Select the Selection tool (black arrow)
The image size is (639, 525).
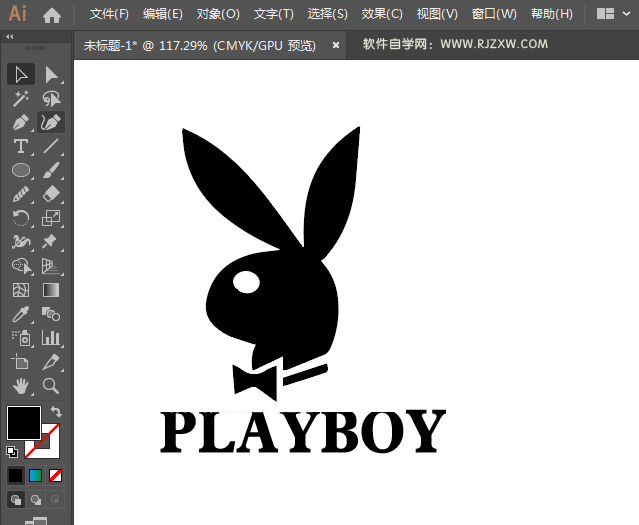coord(21,75)
